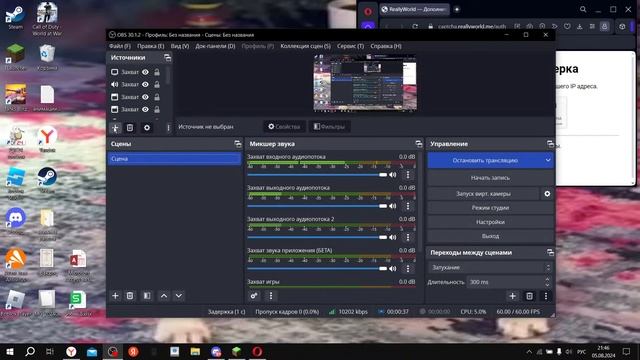This screenshot has height=360, width=640.
Task: Open Сервис menu
Action: coord(350,46)
